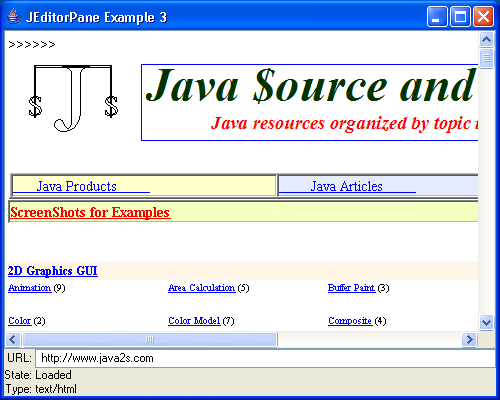This screenshot has height=400, width=500.
Task: Click the empty horizontal scrollbar track right of the thumb
Action: [x=369, y=340]
